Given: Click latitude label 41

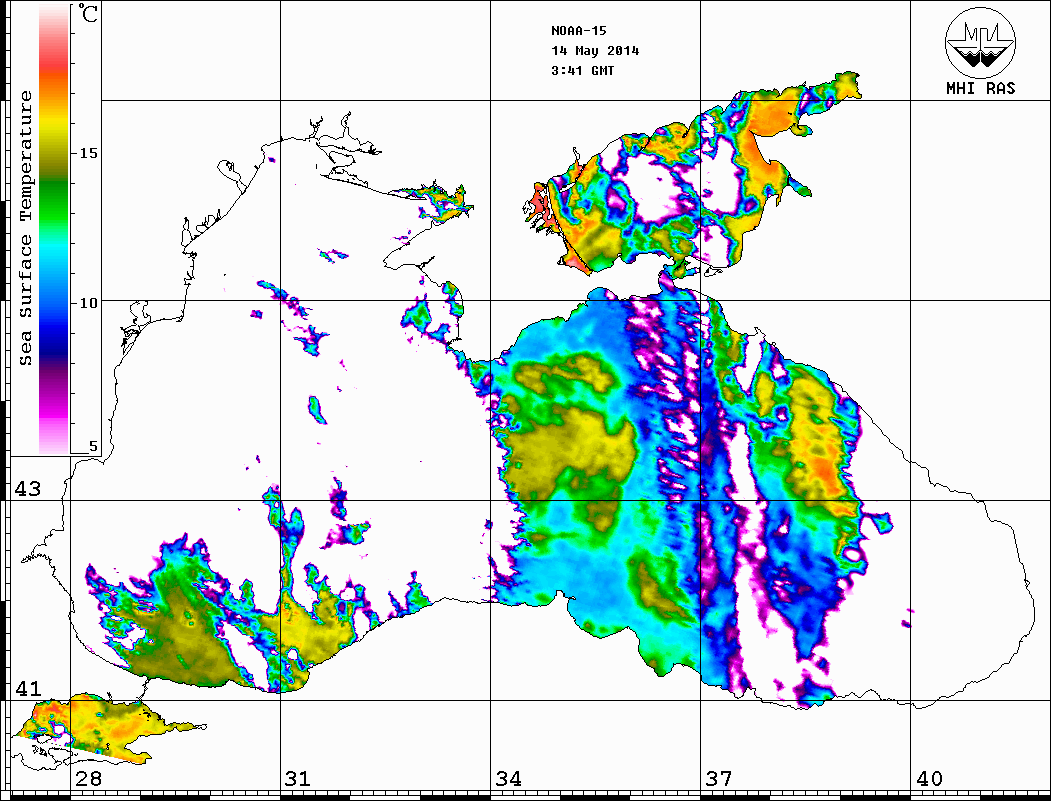Looking at the screenshot, I should pos(28,688).
